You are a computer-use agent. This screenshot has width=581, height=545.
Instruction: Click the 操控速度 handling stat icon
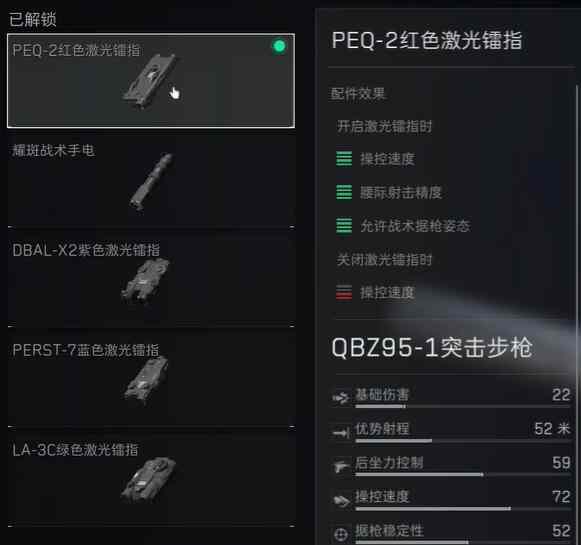(x=341, y=500)
